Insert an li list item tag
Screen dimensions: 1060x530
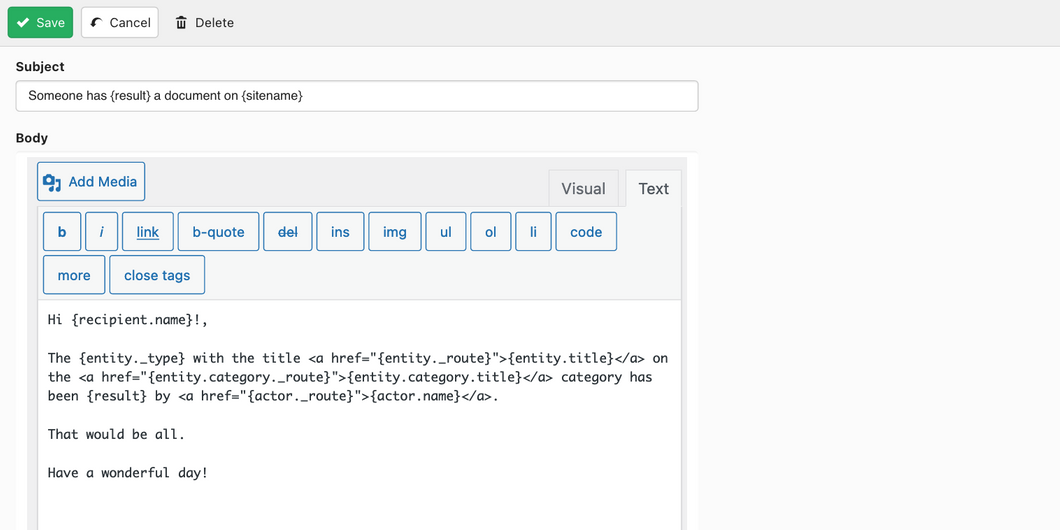pos(533,232)
